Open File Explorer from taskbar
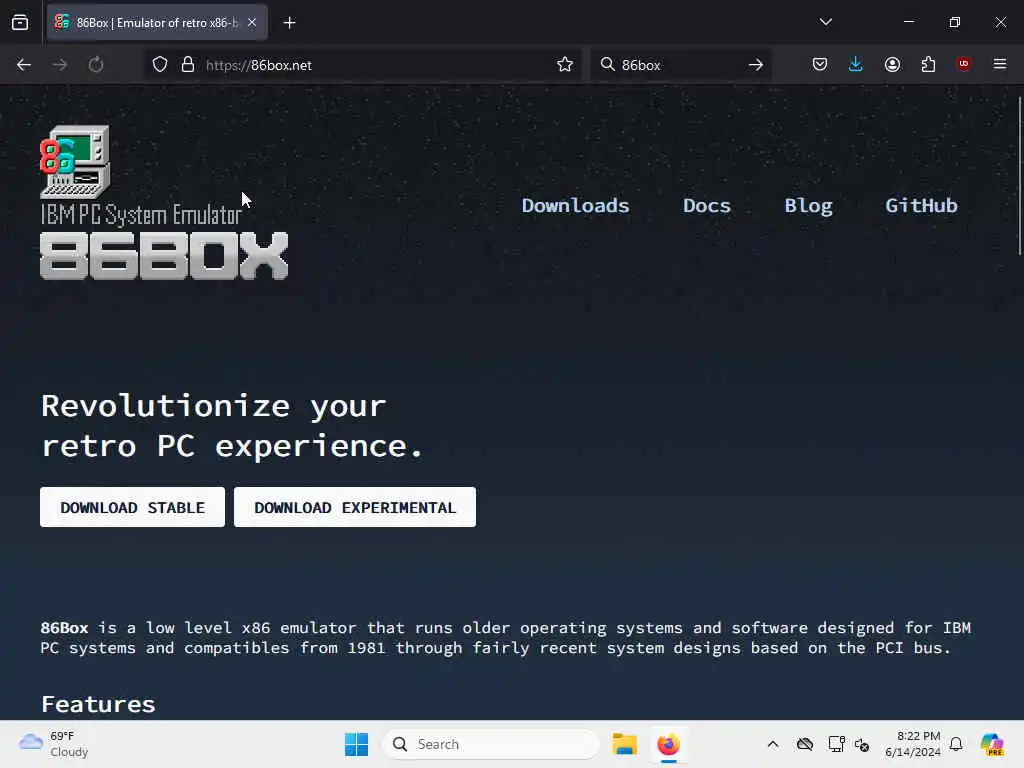This screenshot has height=768, width=1024. point(624,744)
